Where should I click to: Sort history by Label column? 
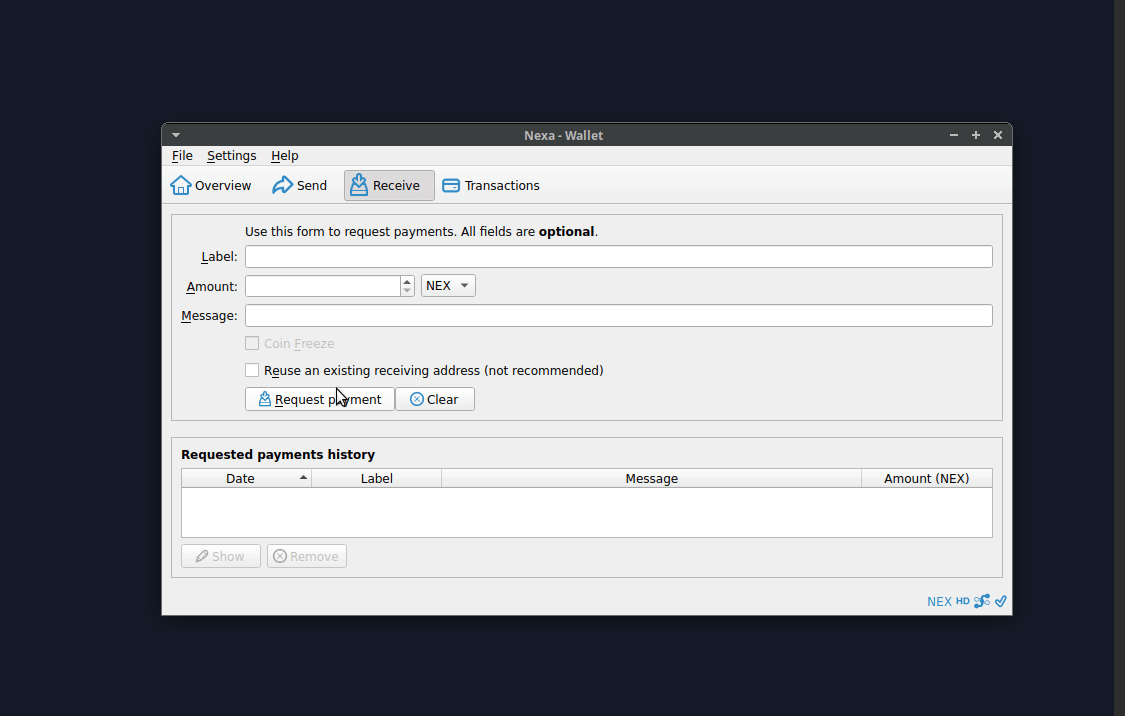pyautogui.click(x=377, y=479)
